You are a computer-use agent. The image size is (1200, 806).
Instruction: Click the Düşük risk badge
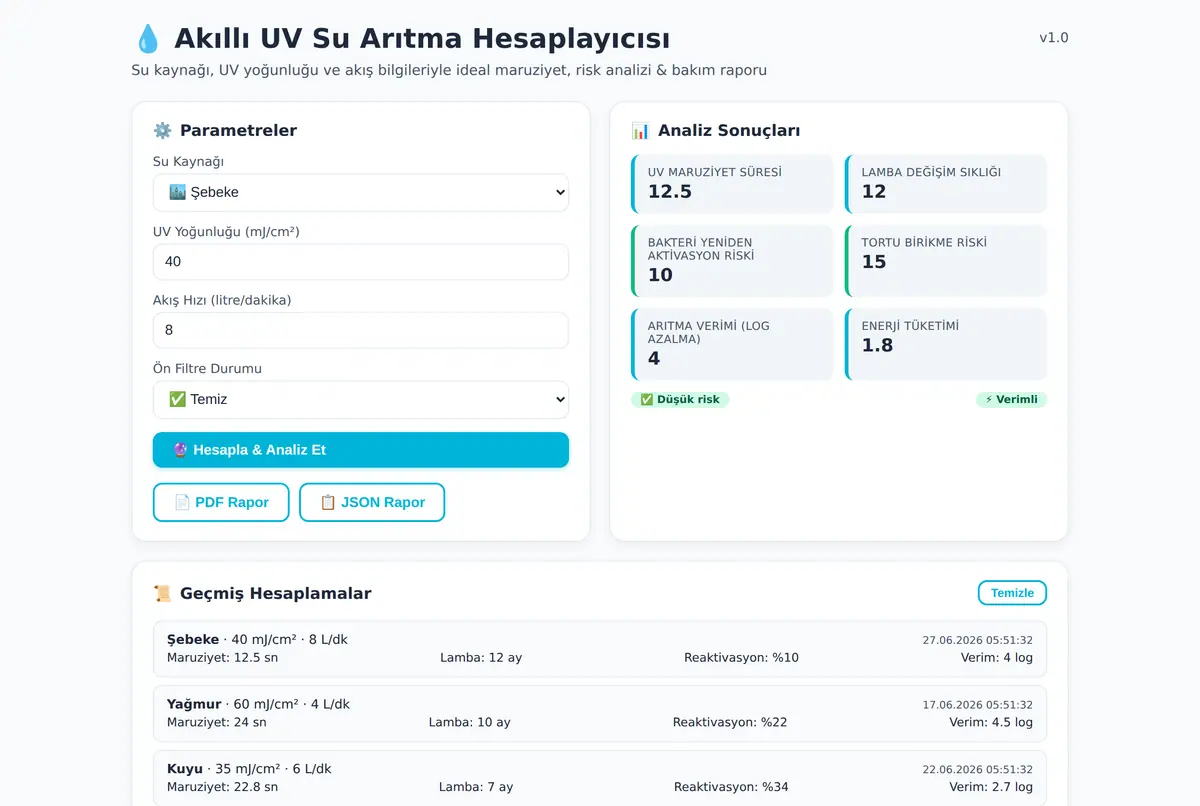point(680,399)
